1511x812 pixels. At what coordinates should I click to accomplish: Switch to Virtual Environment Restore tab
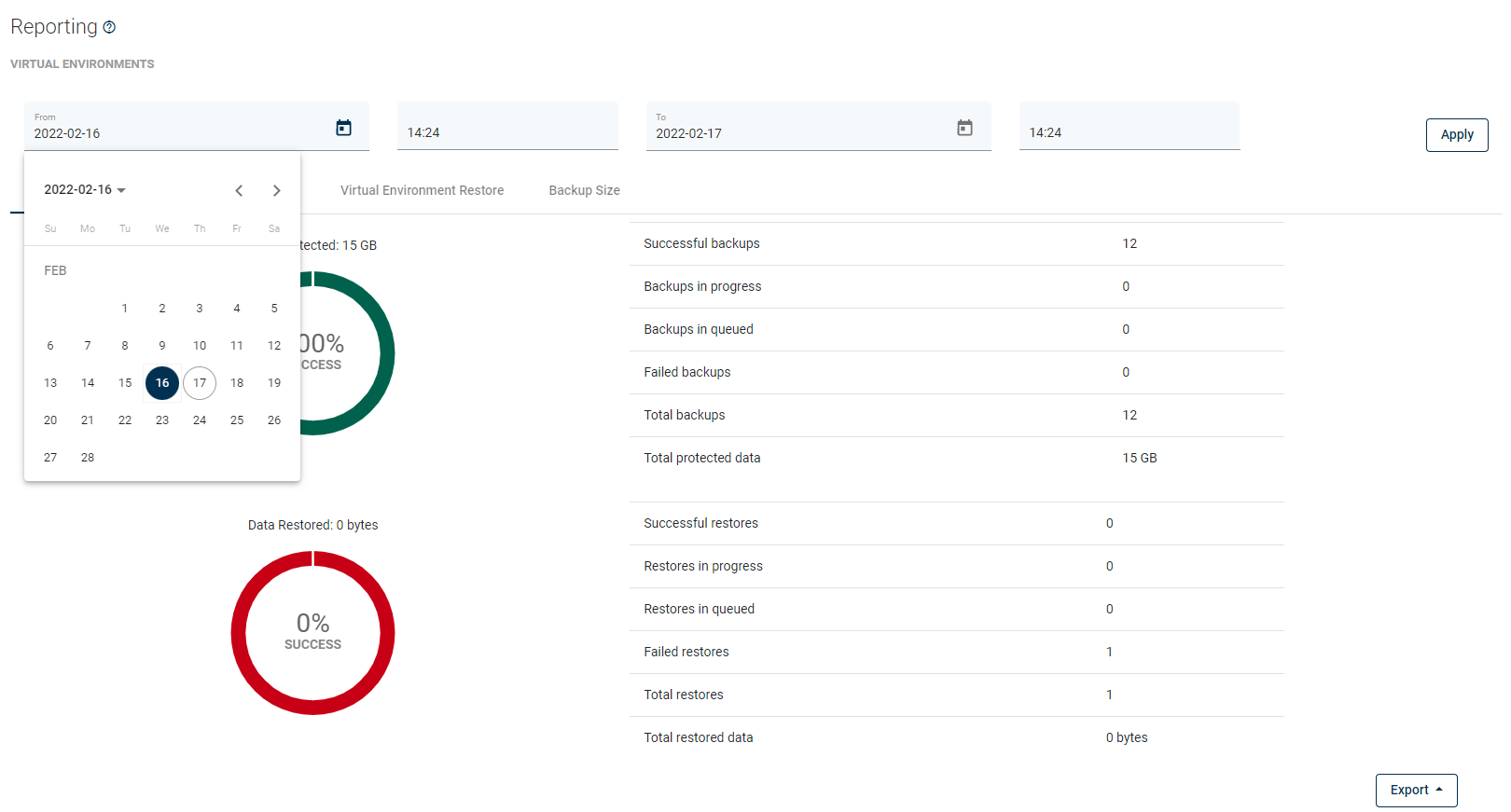[422, 190]
